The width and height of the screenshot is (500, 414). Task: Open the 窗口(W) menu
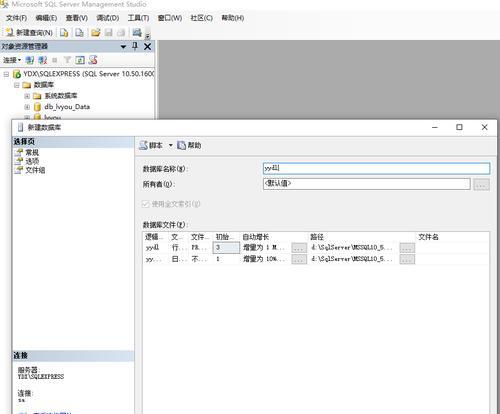170,18
